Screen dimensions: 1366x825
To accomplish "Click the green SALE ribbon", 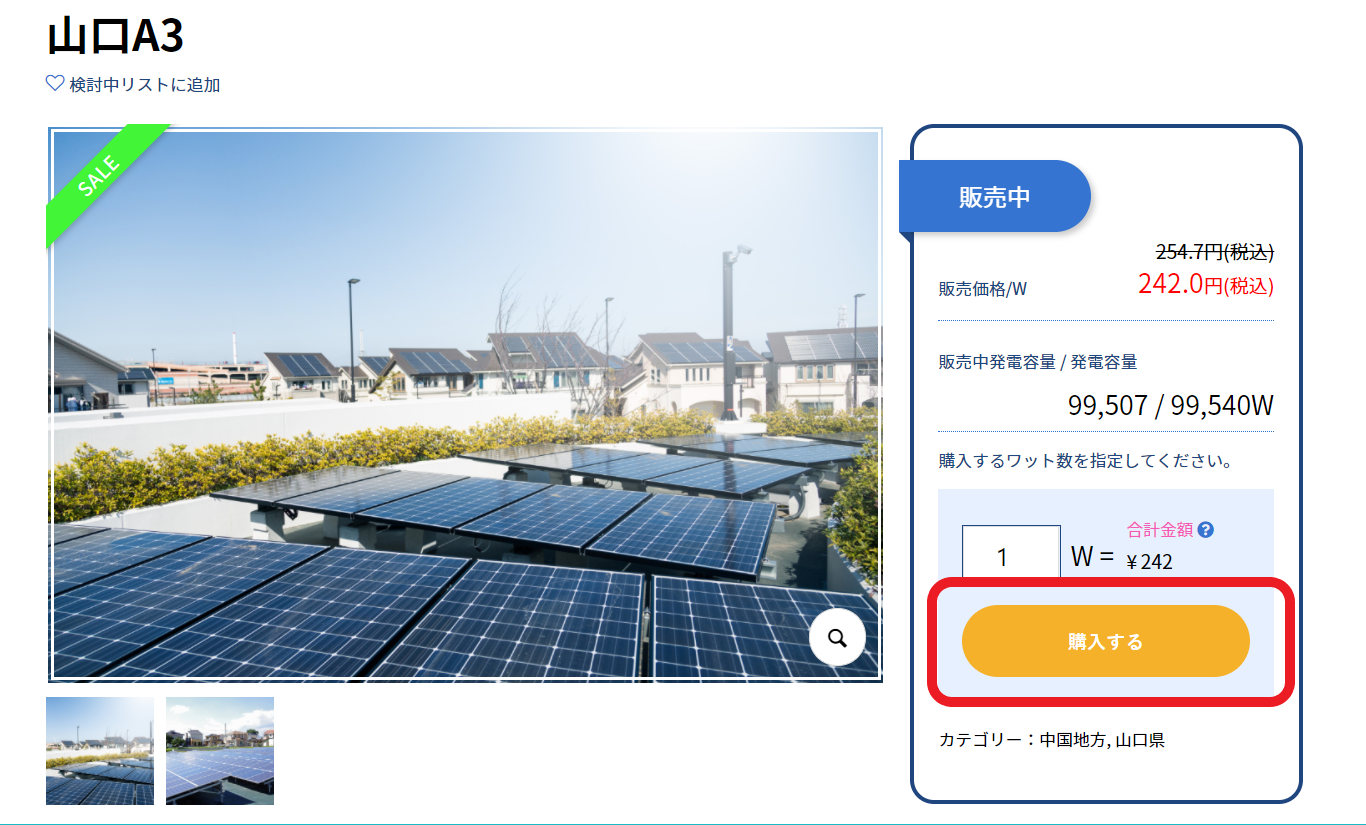I will 100,179.
